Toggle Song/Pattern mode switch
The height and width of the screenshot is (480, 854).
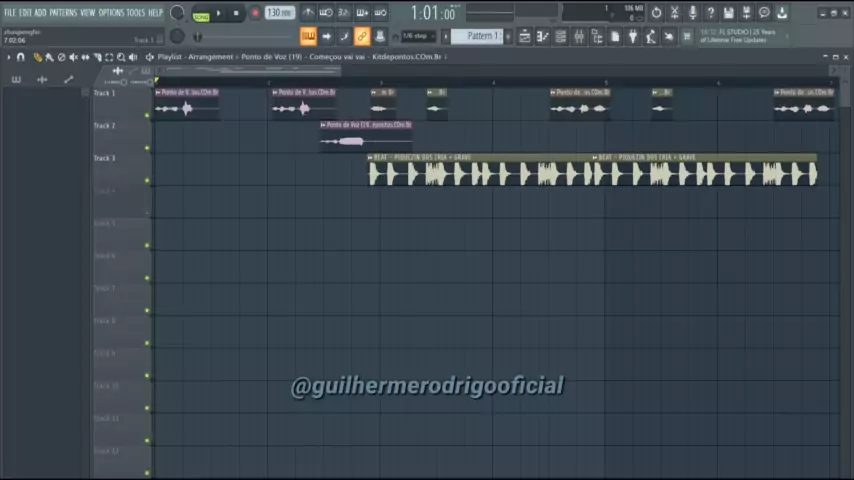(x=201, y=15)
